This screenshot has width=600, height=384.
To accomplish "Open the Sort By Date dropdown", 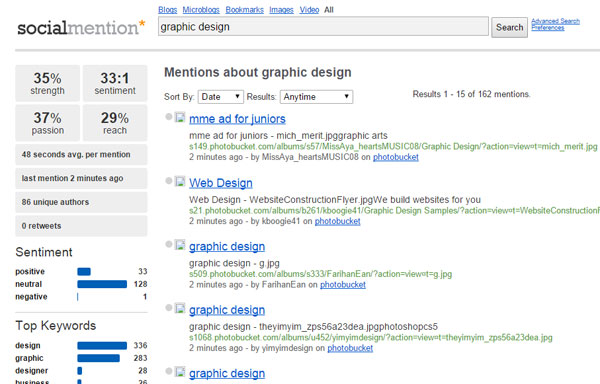I will point(221,97).
